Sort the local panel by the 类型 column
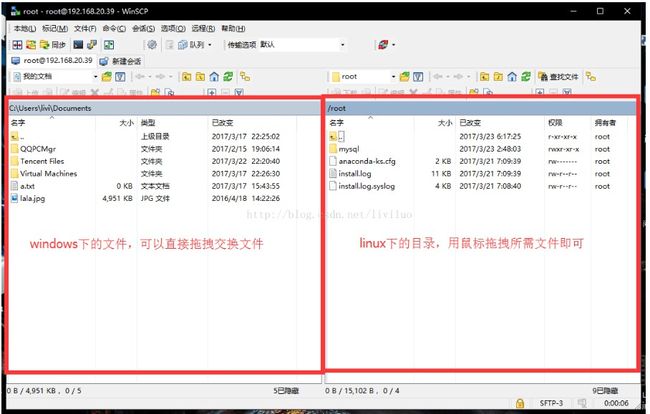650x414 pixels. (x=172, y=123)
